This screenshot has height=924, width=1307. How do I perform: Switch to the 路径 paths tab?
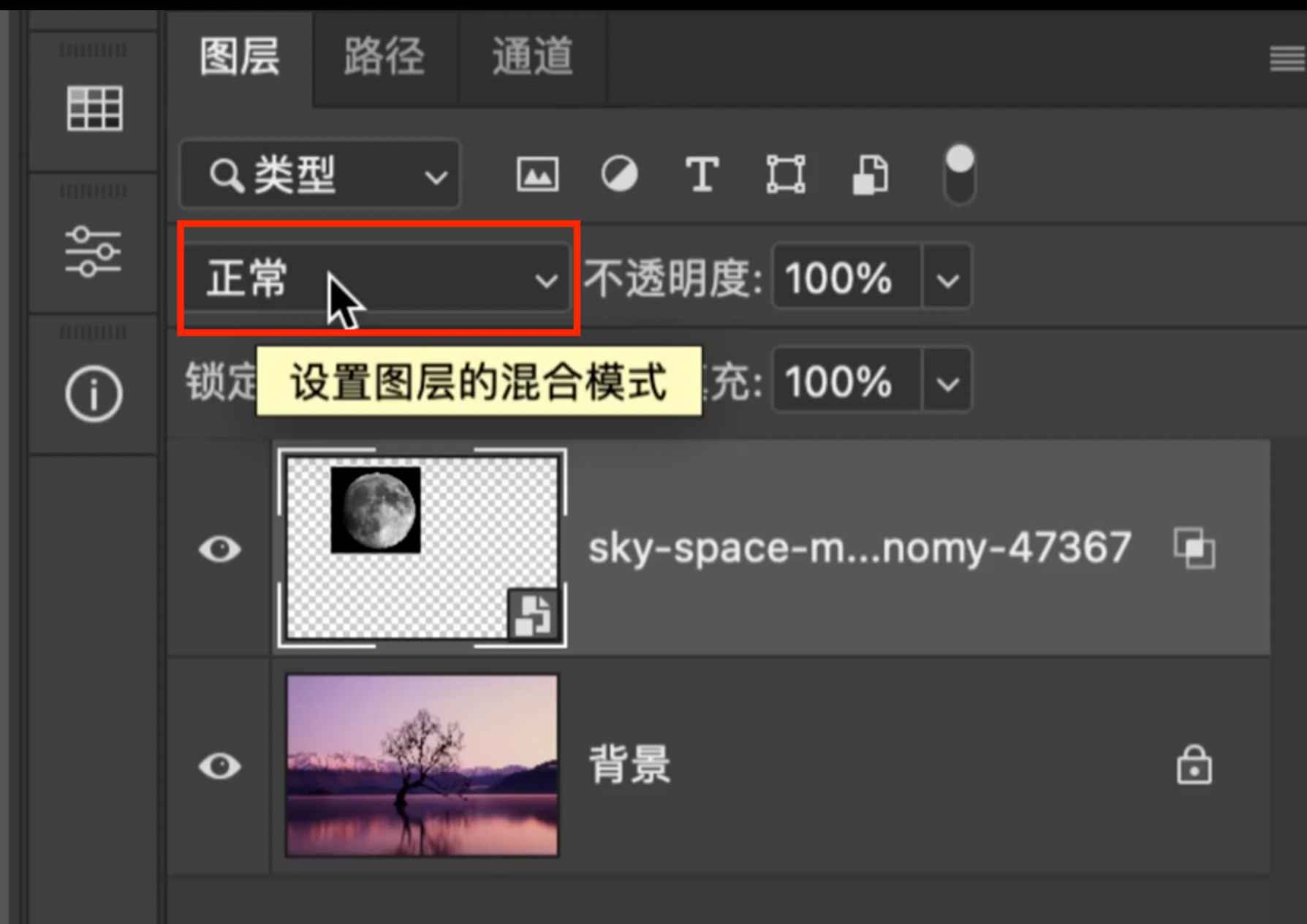(384, 57)
